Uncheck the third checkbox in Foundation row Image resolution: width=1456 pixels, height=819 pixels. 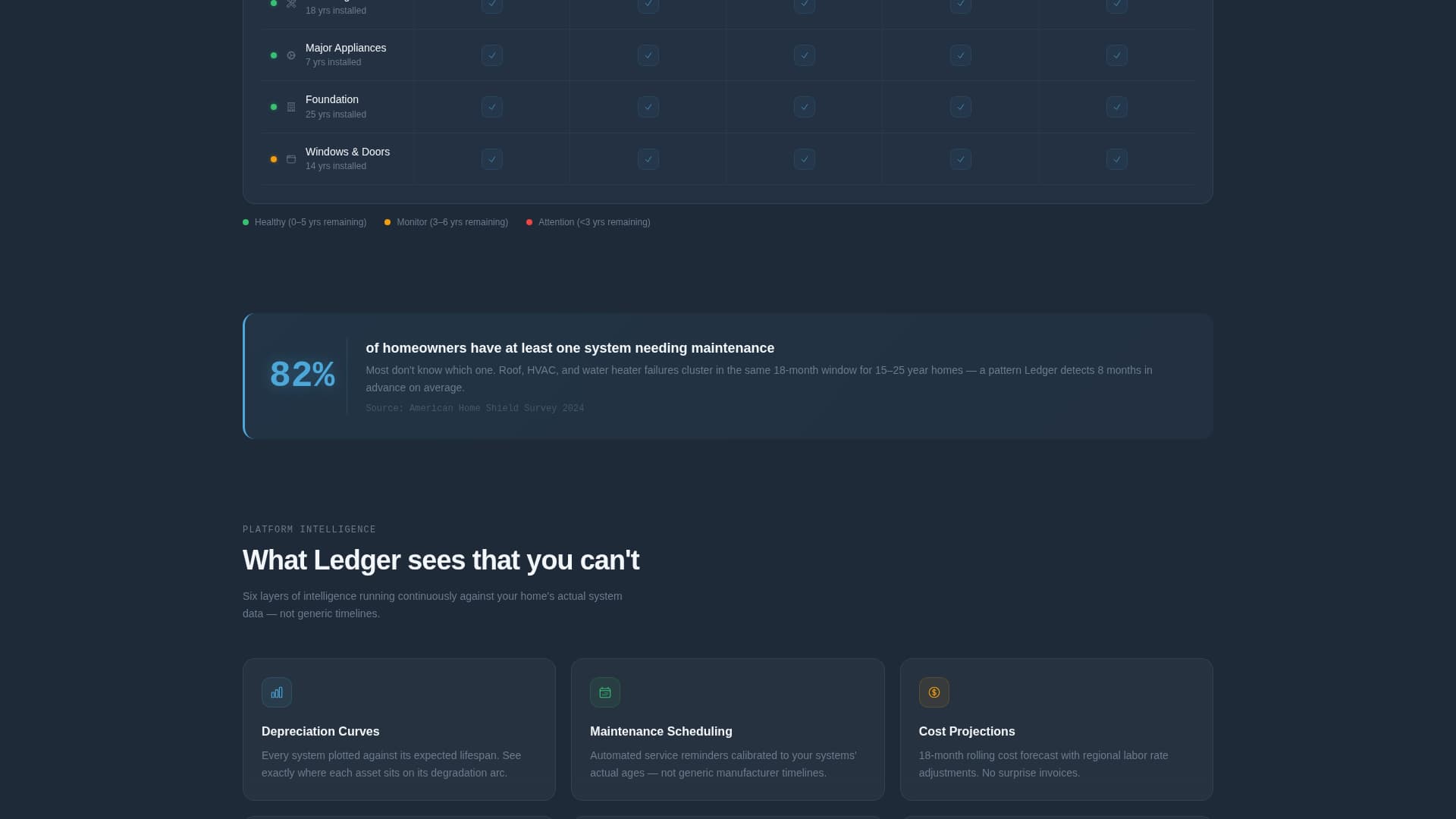coord(805,107)
